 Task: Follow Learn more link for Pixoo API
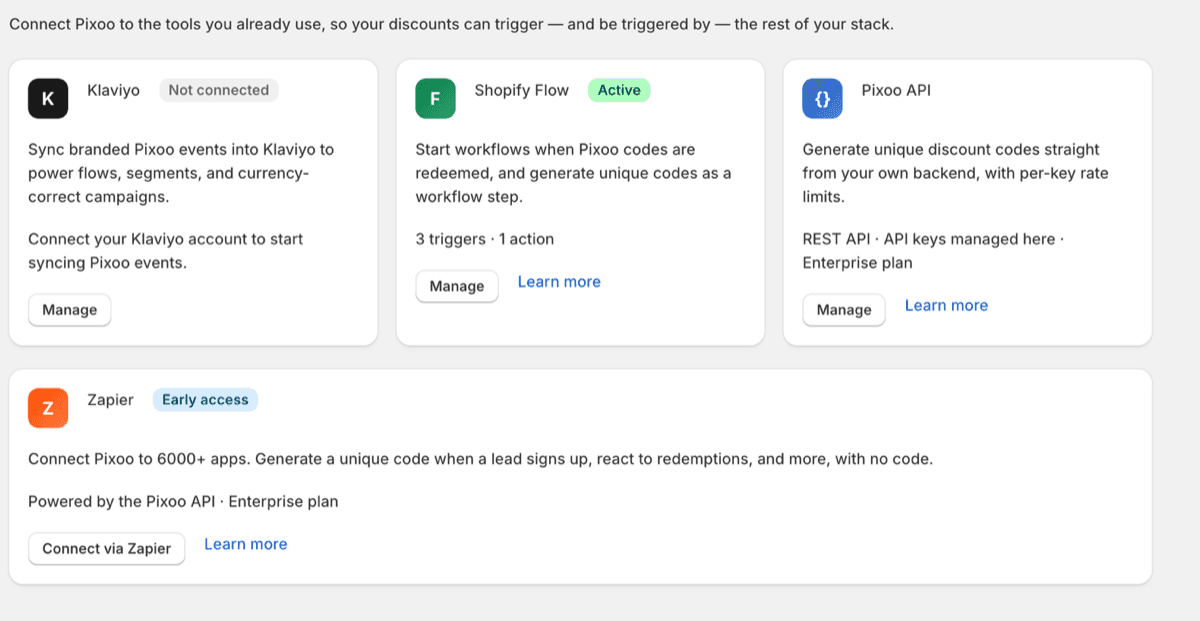click(x=946, y=306)
